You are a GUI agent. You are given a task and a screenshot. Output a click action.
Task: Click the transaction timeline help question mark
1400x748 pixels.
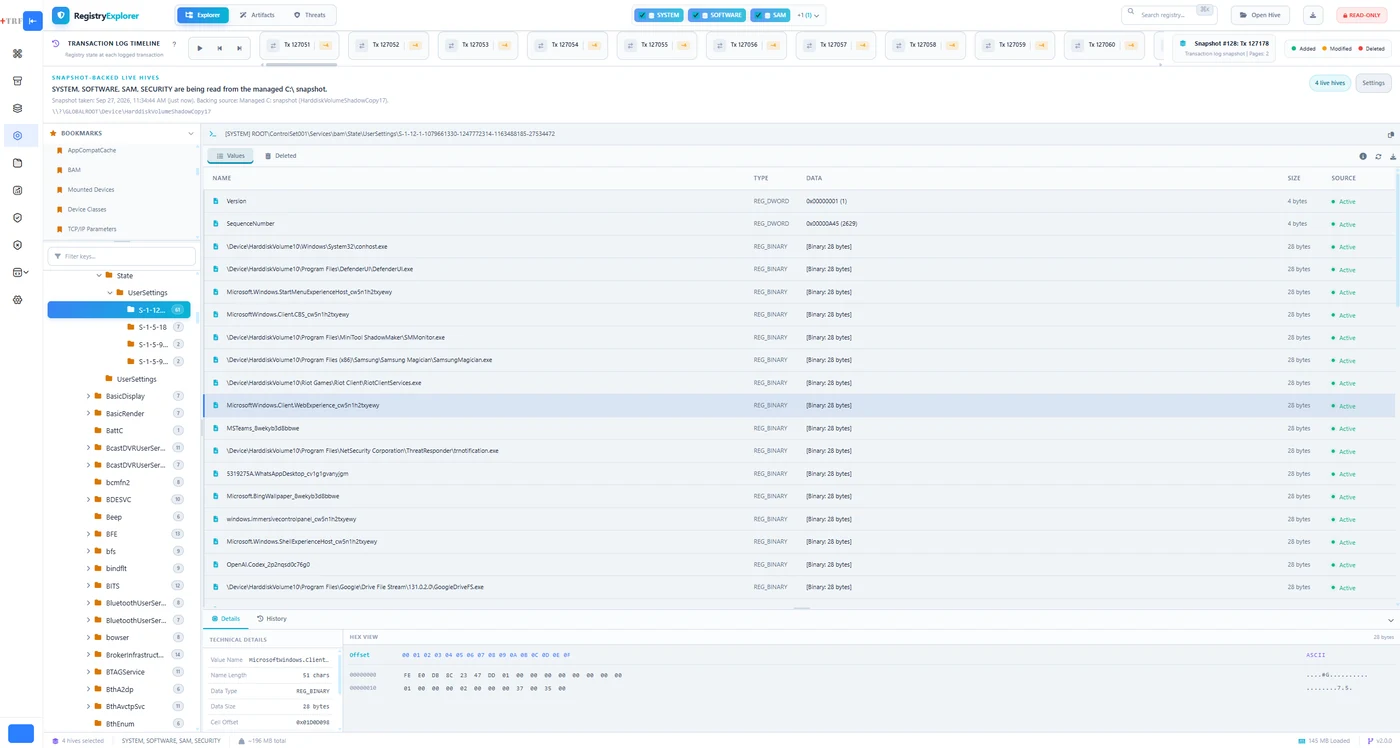174,44
